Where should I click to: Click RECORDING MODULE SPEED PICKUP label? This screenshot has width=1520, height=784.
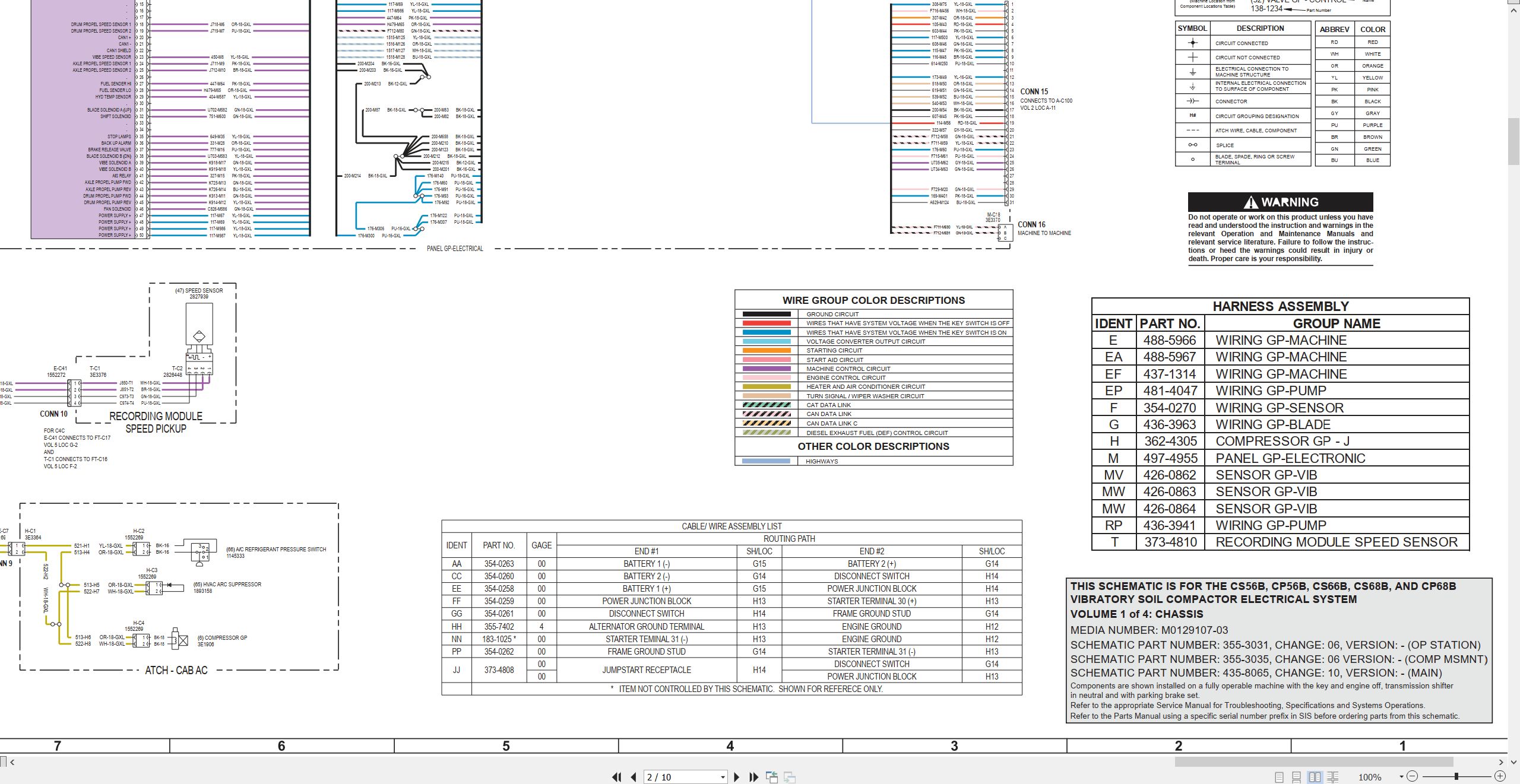(156, 423)
